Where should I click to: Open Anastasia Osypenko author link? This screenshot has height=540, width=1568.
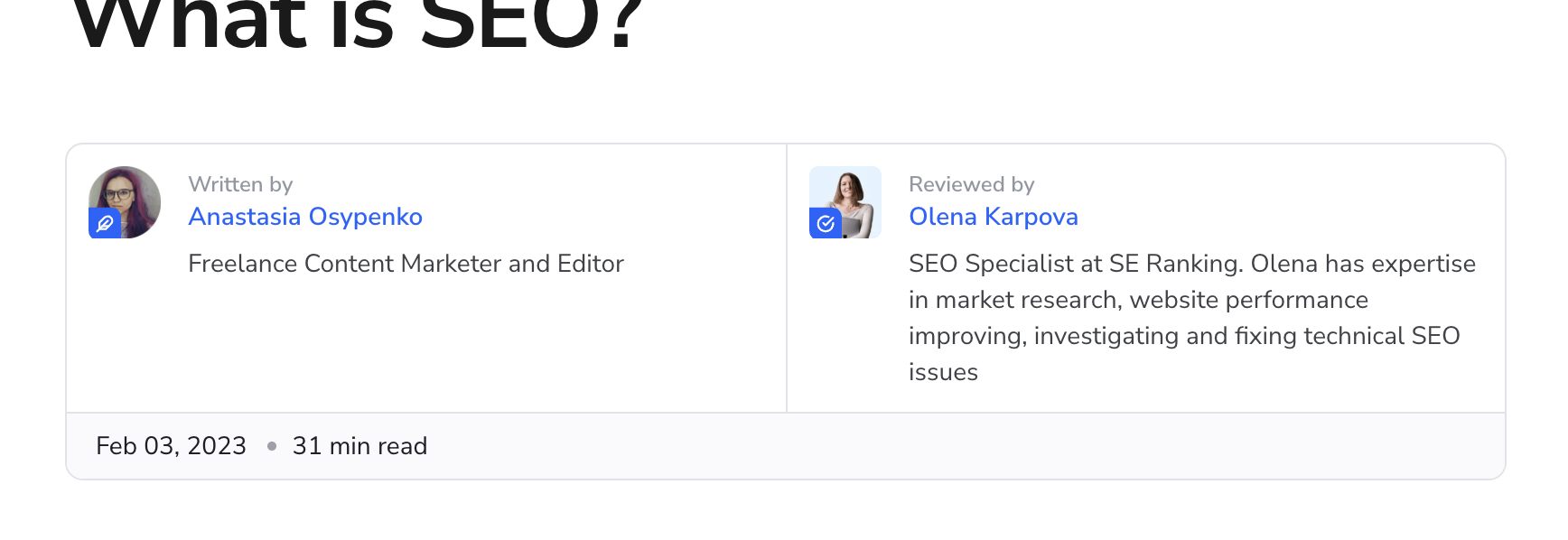click(x=305, y=217)
